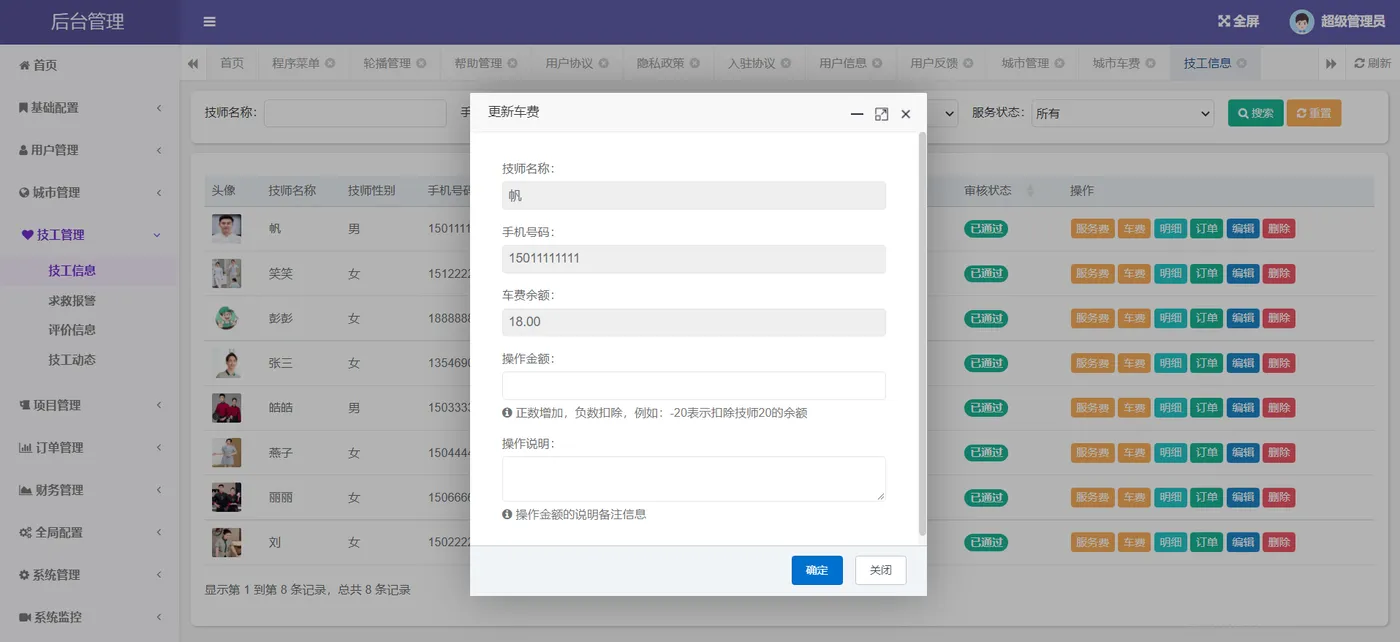
Task: Click the 关闭 button to dismiss the dialog
Action: [x=879, y=570]
